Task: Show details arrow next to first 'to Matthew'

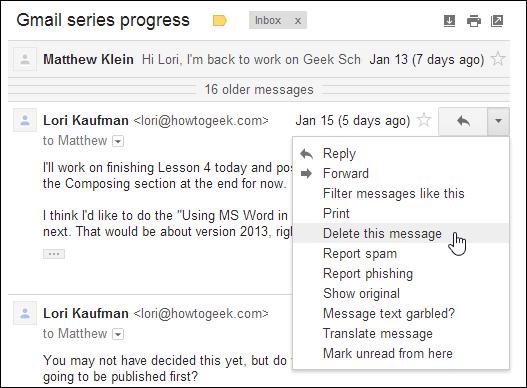Action: point(118,141)
